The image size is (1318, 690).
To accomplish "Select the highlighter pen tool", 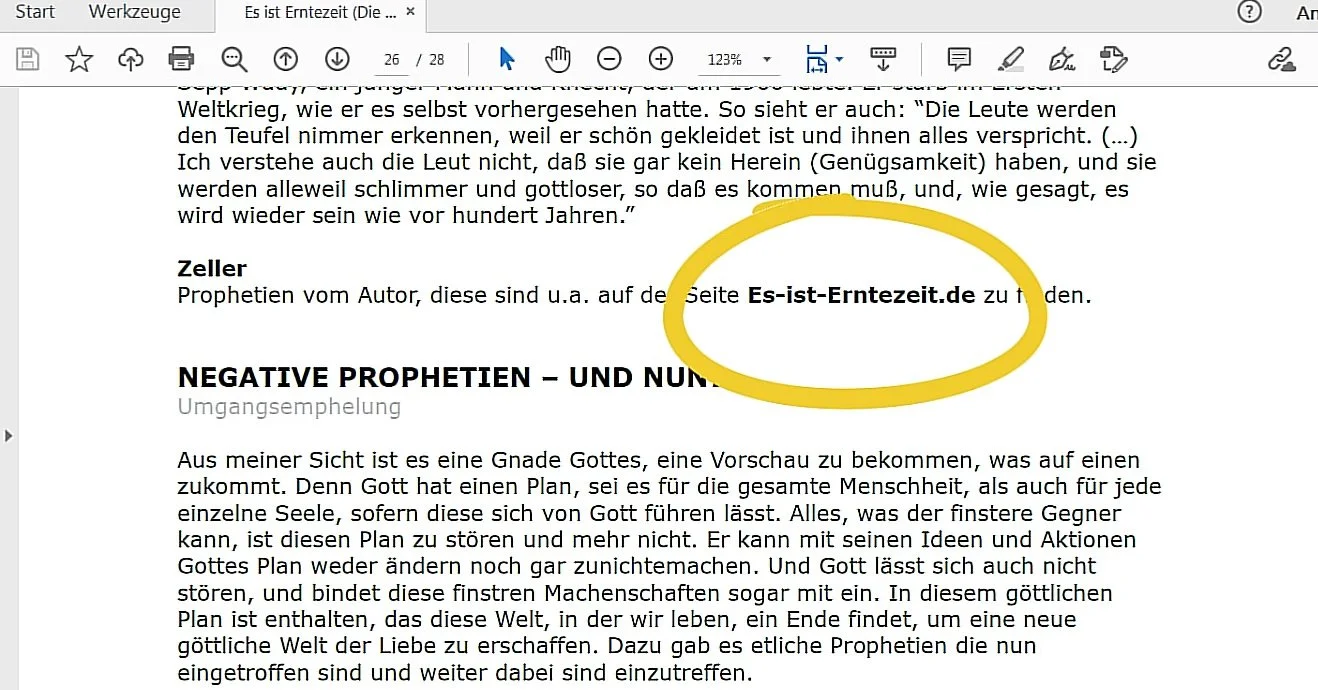I will 1012,60.
